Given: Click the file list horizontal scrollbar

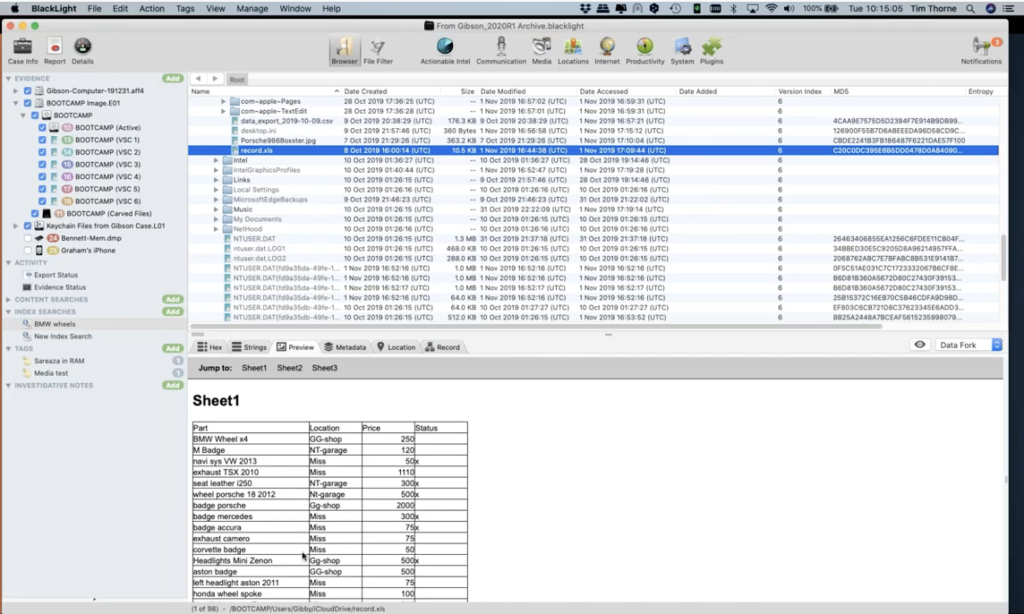Looking at the screenshot, I should click(536, 326).
